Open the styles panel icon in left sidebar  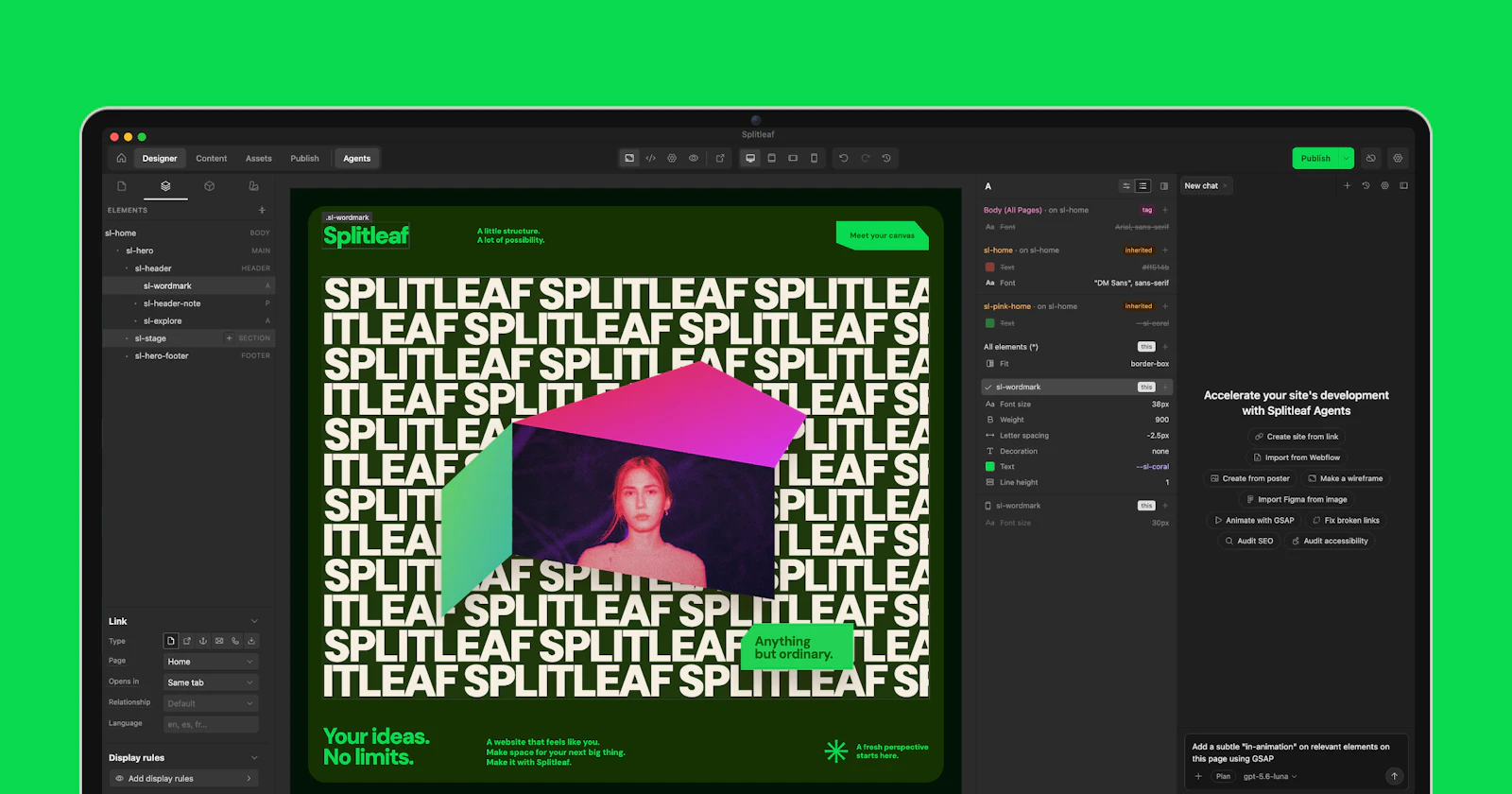pyautogui.click(x=253, y=186)
